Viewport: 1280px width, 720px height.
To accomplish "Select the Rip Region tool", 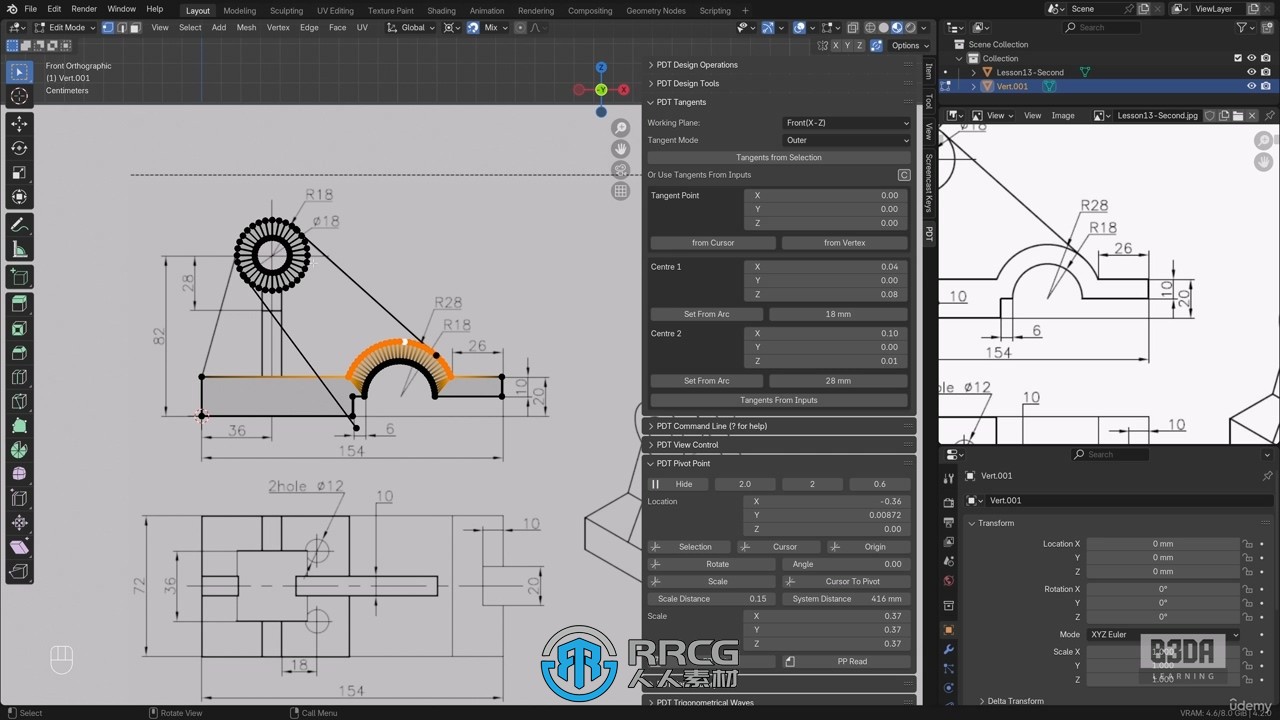I will coord(19,571).
